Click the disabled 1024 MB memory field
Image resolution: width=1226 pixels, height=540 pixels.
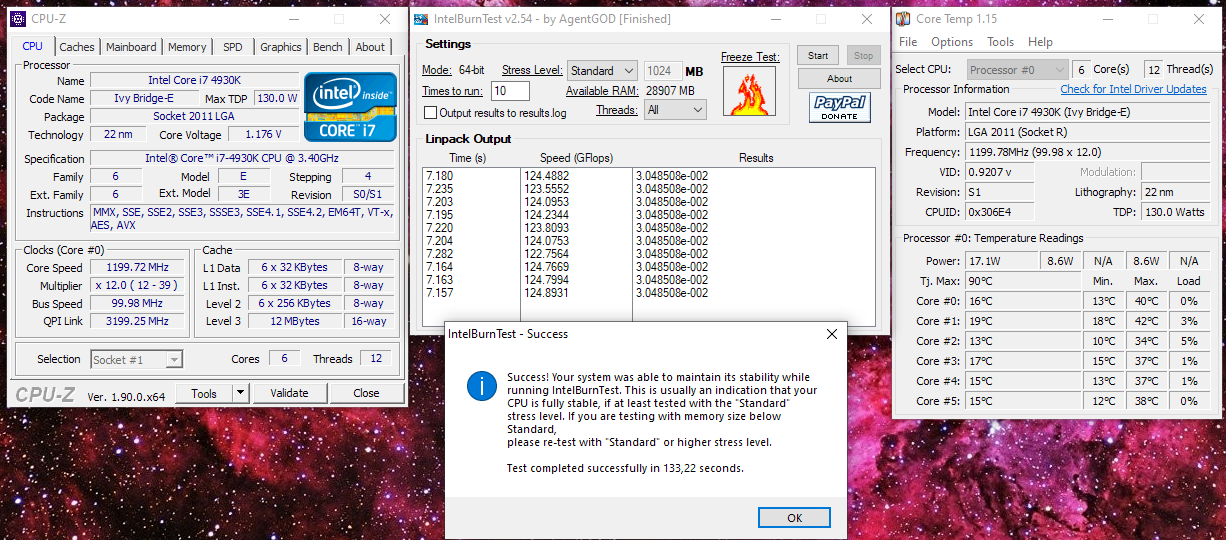pos(662,71)
